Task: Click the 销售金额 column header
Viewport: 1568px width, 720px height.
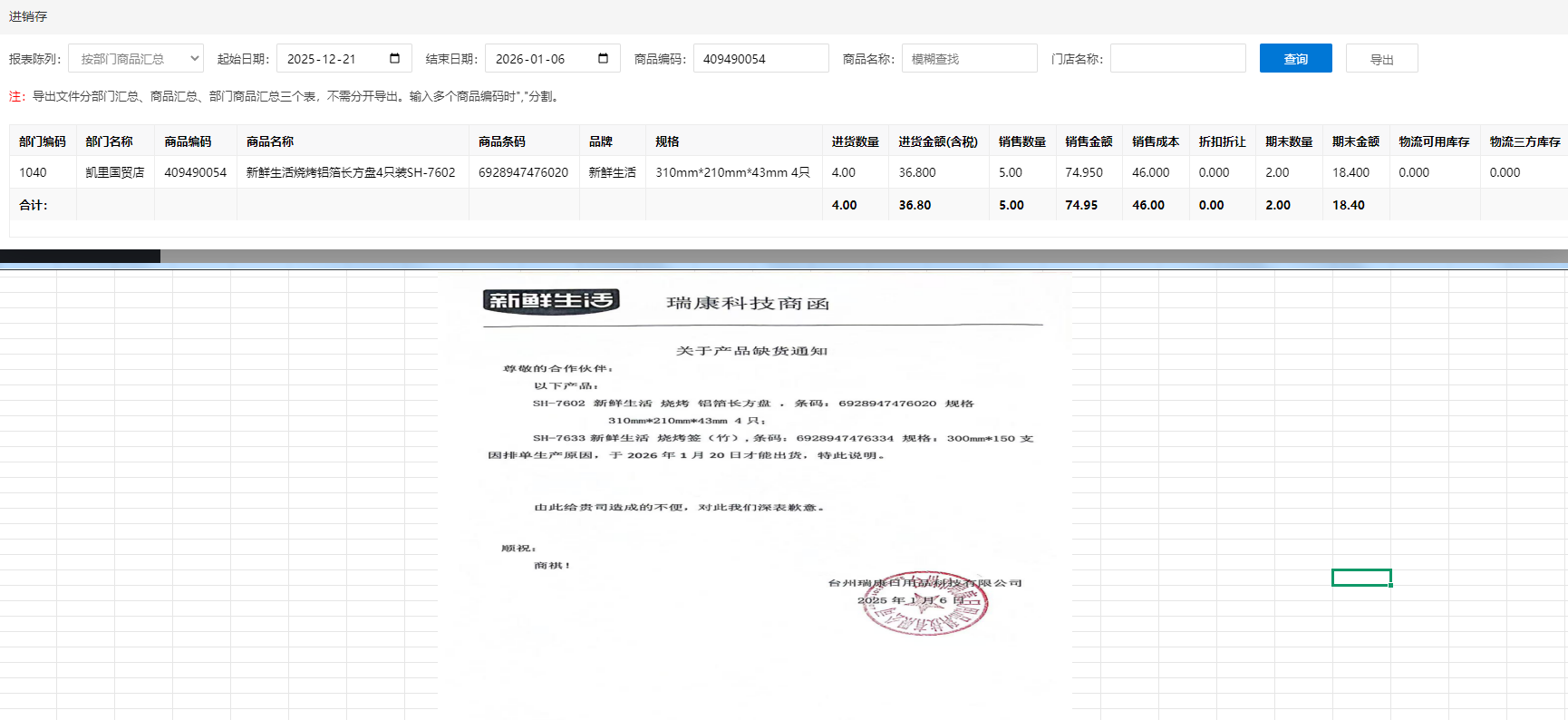Action: [x=1089, y=141]
